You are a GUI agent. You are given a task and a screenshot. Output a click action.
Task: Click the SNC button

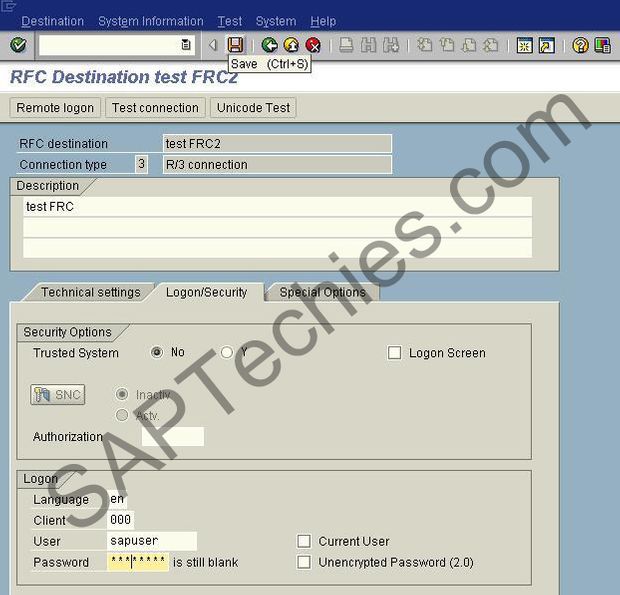(x=58, y=395)
